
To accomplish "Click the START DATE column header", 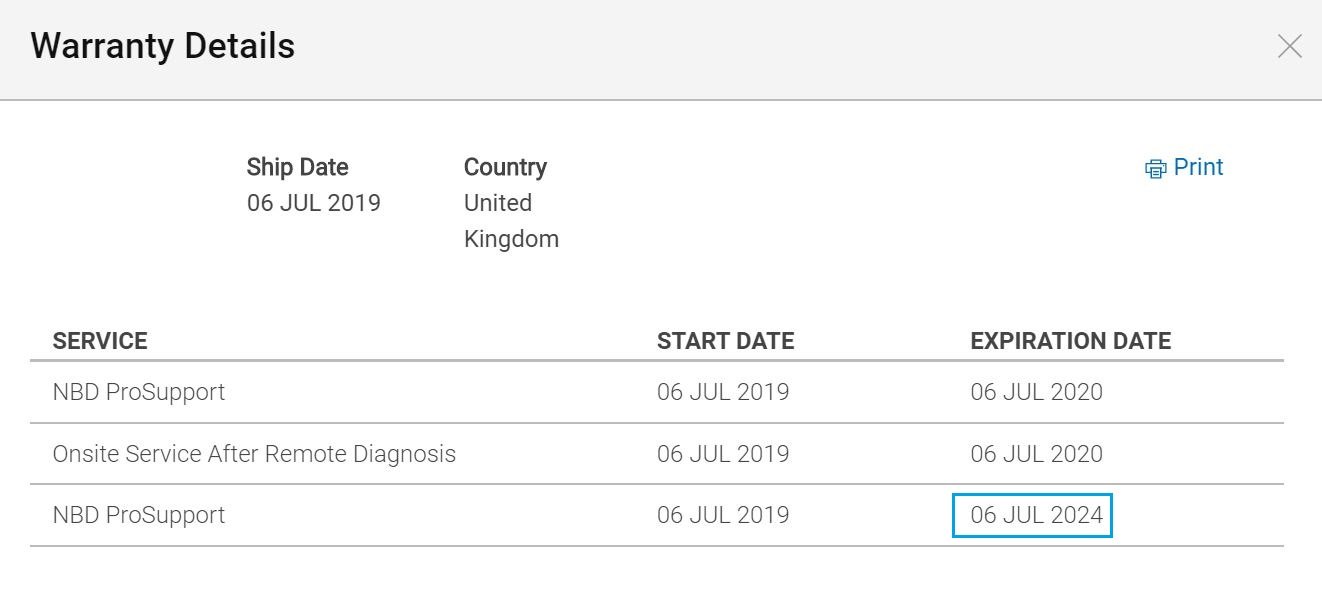I will (x=725, y=341).
